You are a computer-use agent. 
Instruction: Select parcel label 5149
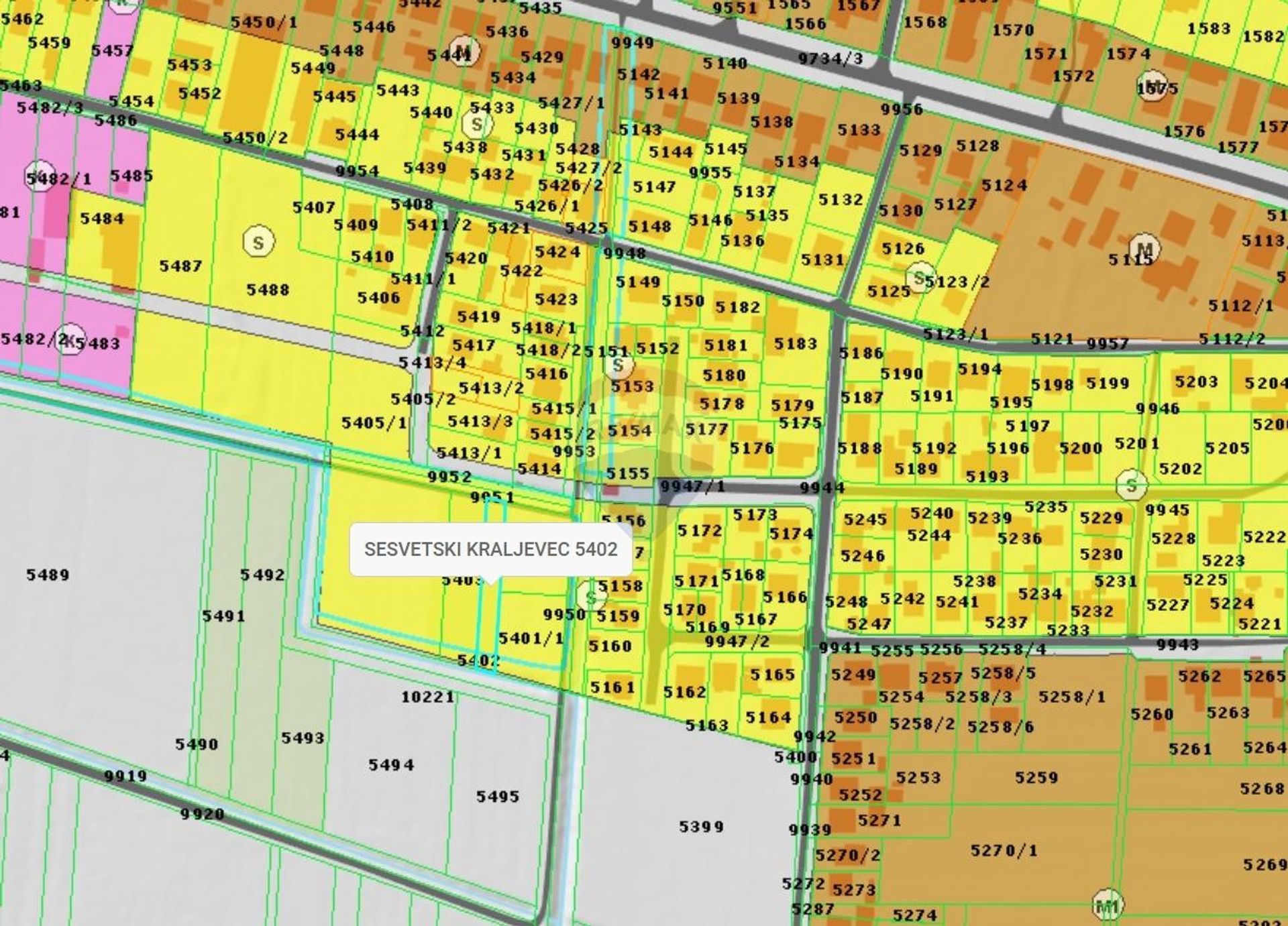tap(638, 282)
